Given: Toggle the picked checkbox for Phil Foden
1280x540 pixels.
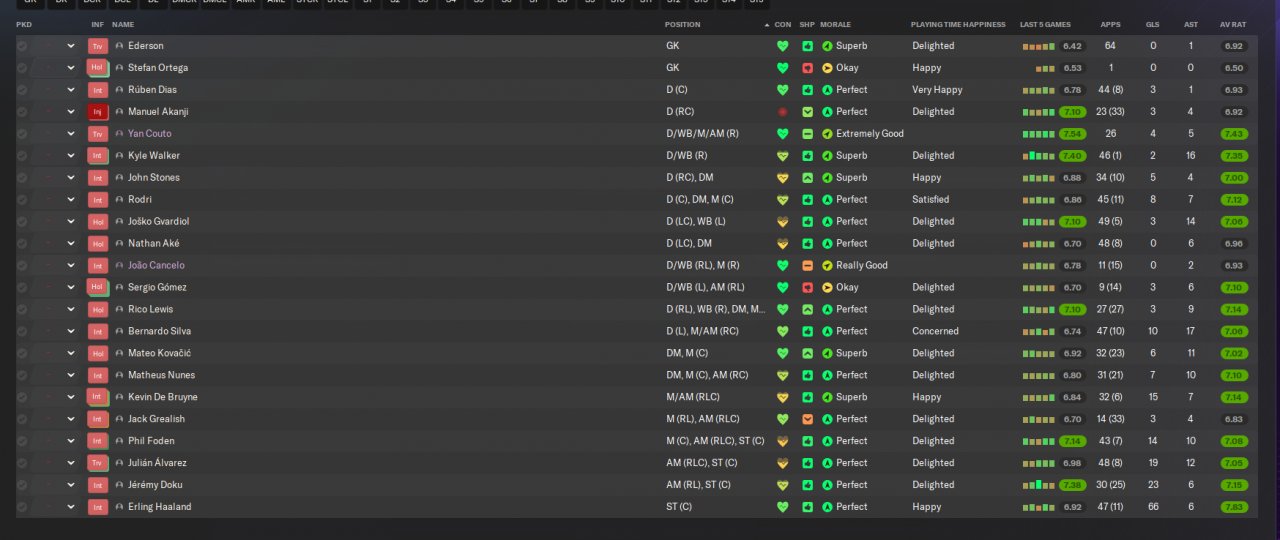Looking at the screenshot, I should (x=22, y=441).
